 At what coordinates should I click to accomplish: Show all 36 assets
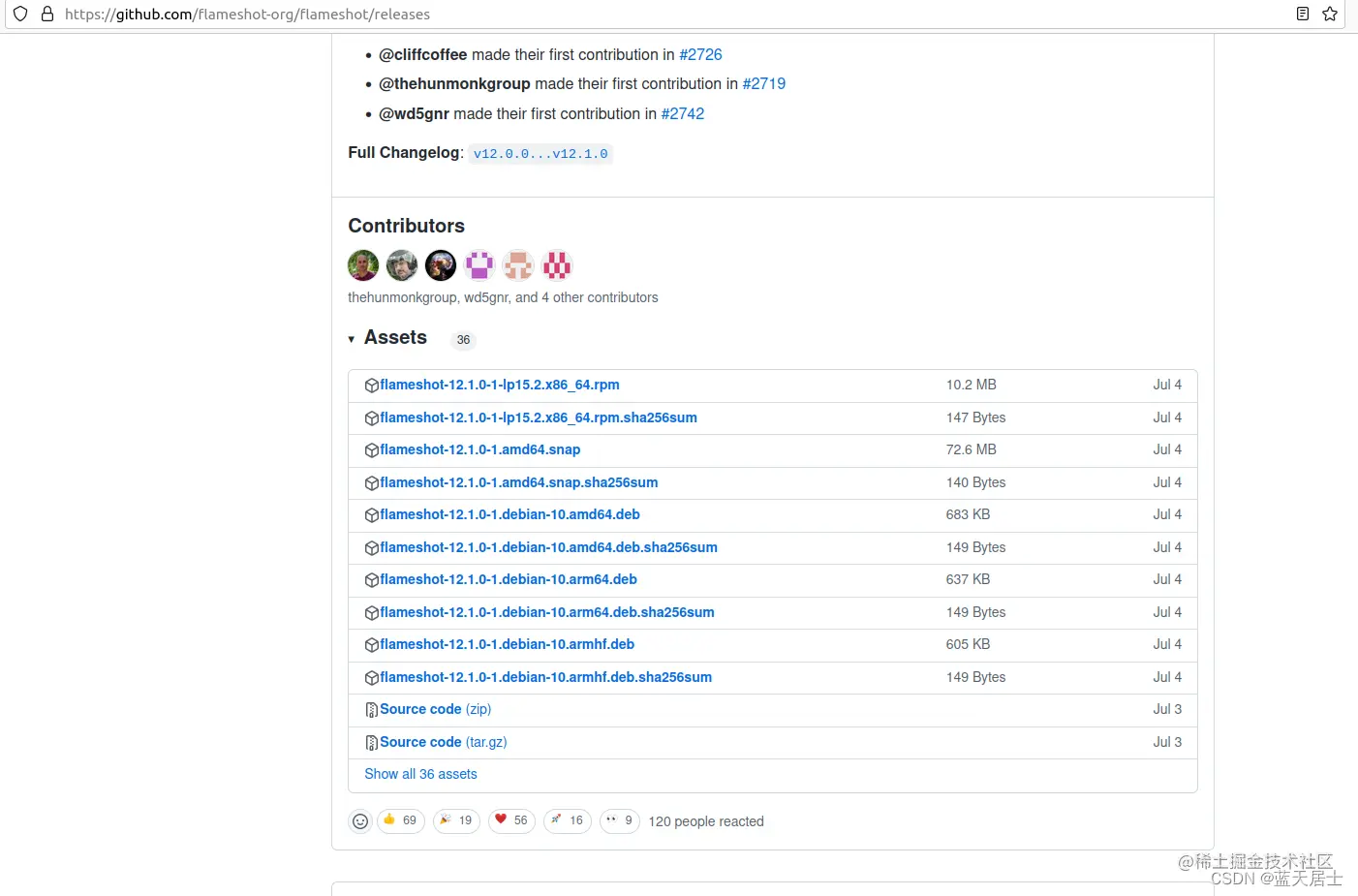pyautogui.click(x=420, y=775)
